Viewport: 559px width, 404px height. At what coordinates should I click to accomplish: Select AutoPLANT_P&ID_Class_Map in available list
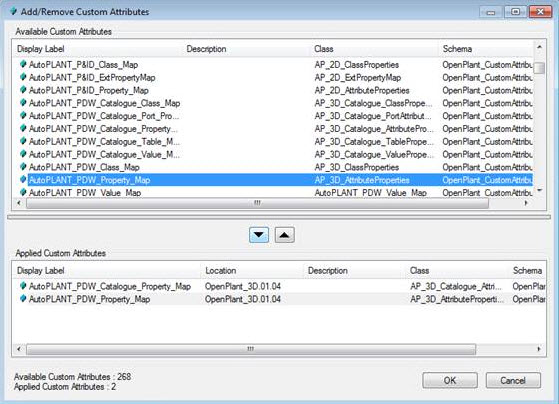83,65
